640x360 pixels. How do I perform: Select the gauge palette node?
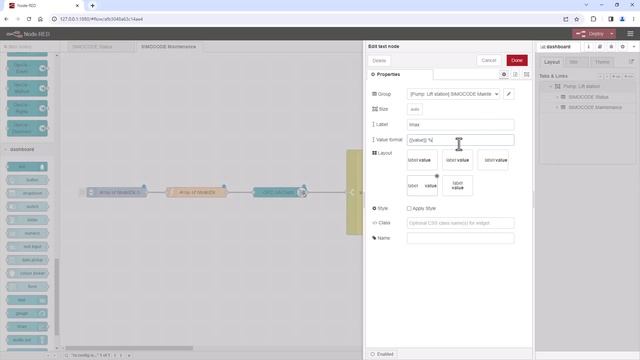click(x=28, y=313)
